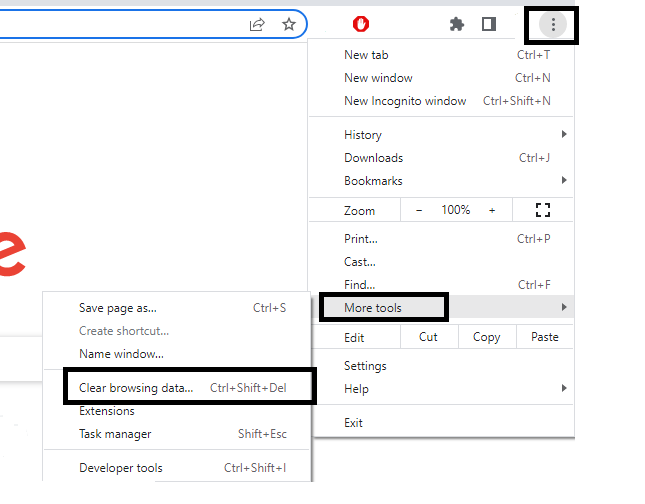Open Developer tools from submenu
The image size is (645, 504).
pyautogui.click(x=177, y=468)
